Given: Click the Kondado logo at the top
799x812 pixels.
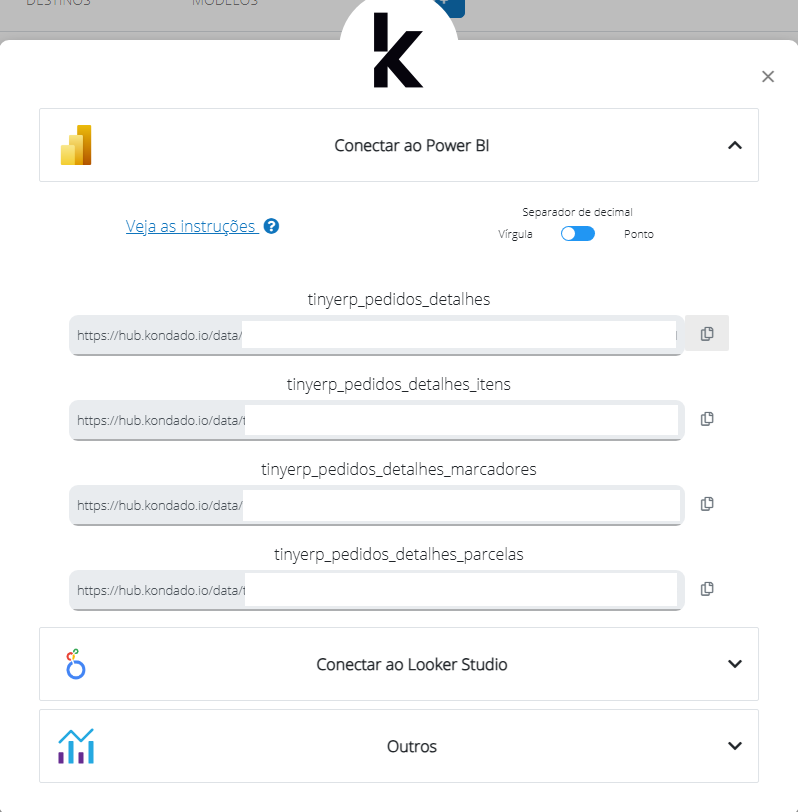Looking at the screenshot, I should coord(399,55).
